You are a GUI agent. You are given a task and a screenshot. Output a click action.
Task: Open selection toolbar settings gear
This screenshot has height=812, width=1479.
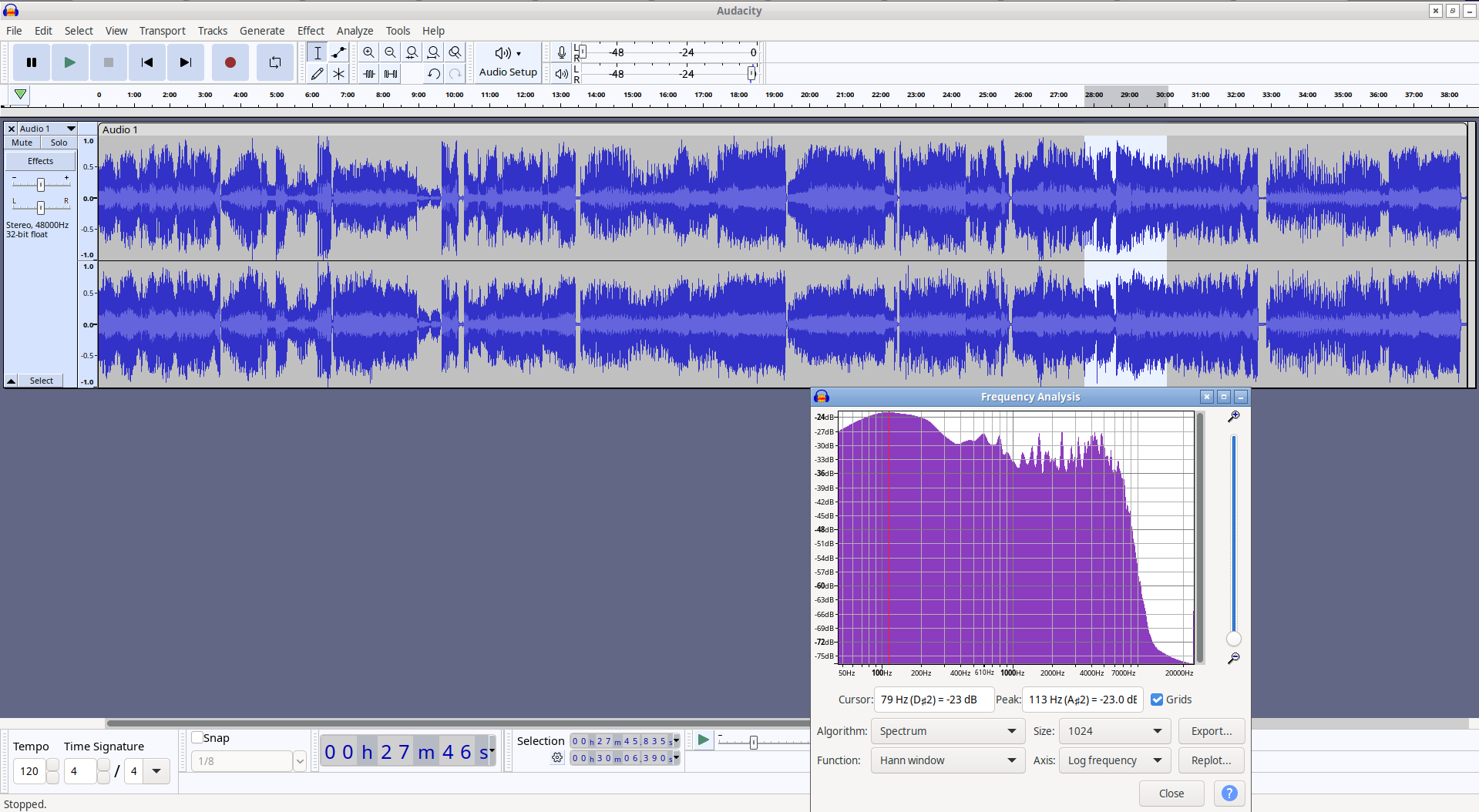(557, 758)
